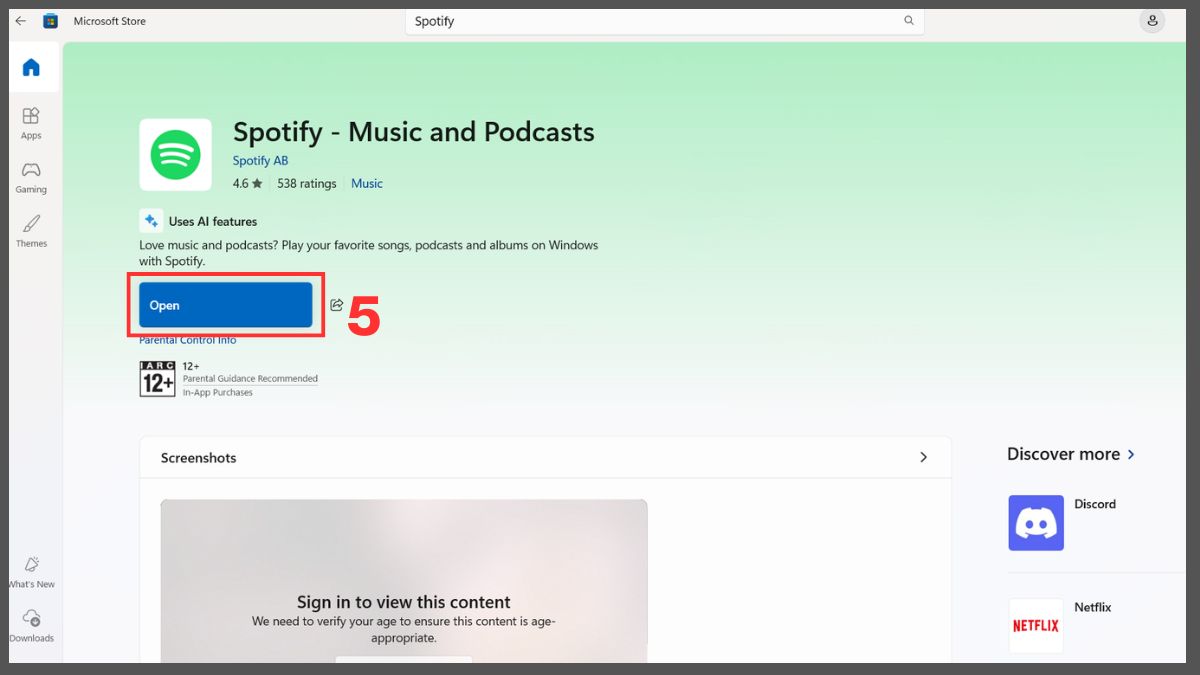Open the Discord app name in Discover more
The height and width of the screenshot is (675, 1200).
1095,504
